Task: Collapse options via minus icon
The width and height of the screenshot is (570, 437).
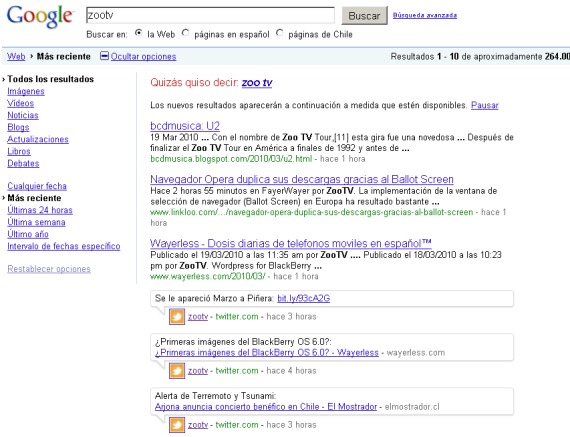Action: point(104,56)
